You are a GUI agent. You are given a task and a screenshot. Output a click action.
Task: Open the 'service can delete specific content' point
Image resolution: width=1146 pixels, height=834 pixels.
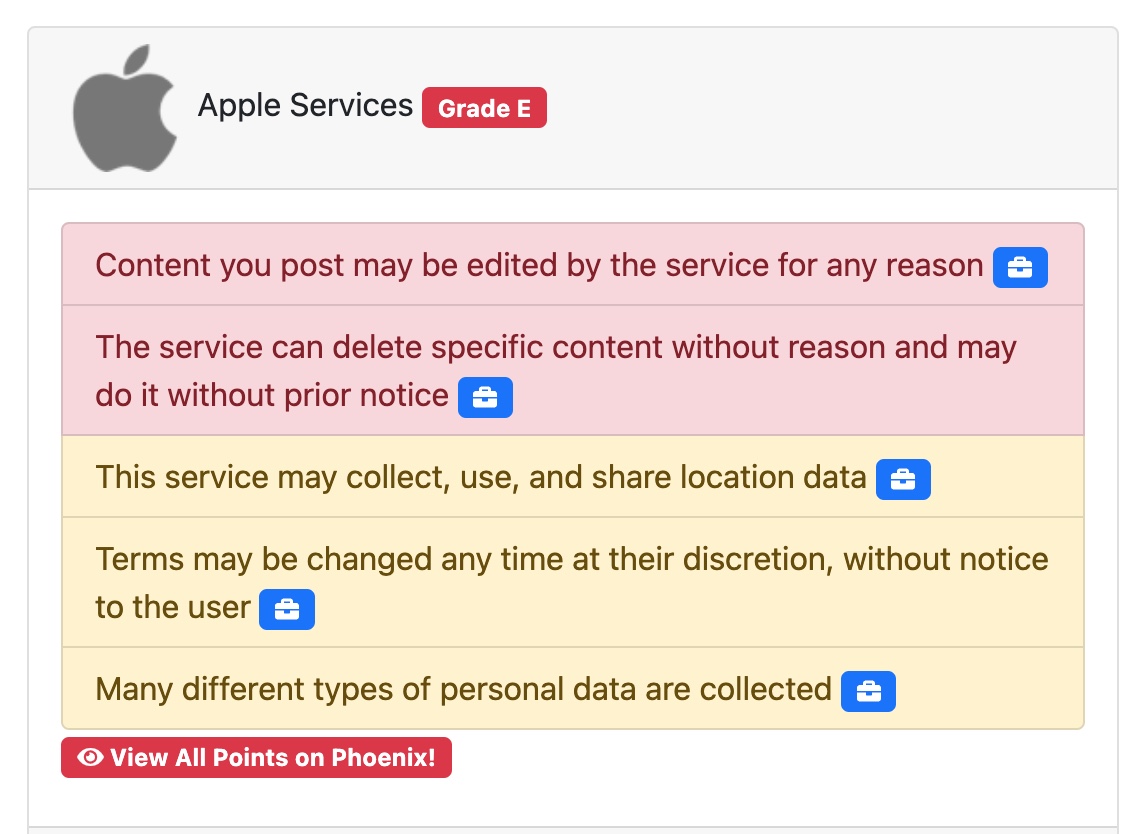click(x=555, y=348)
